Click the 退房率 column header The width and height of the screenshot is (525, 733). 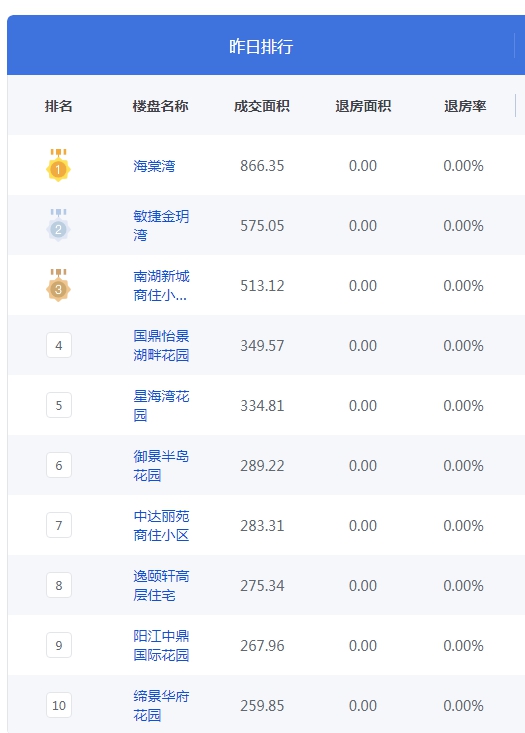(x=465, y=106)
